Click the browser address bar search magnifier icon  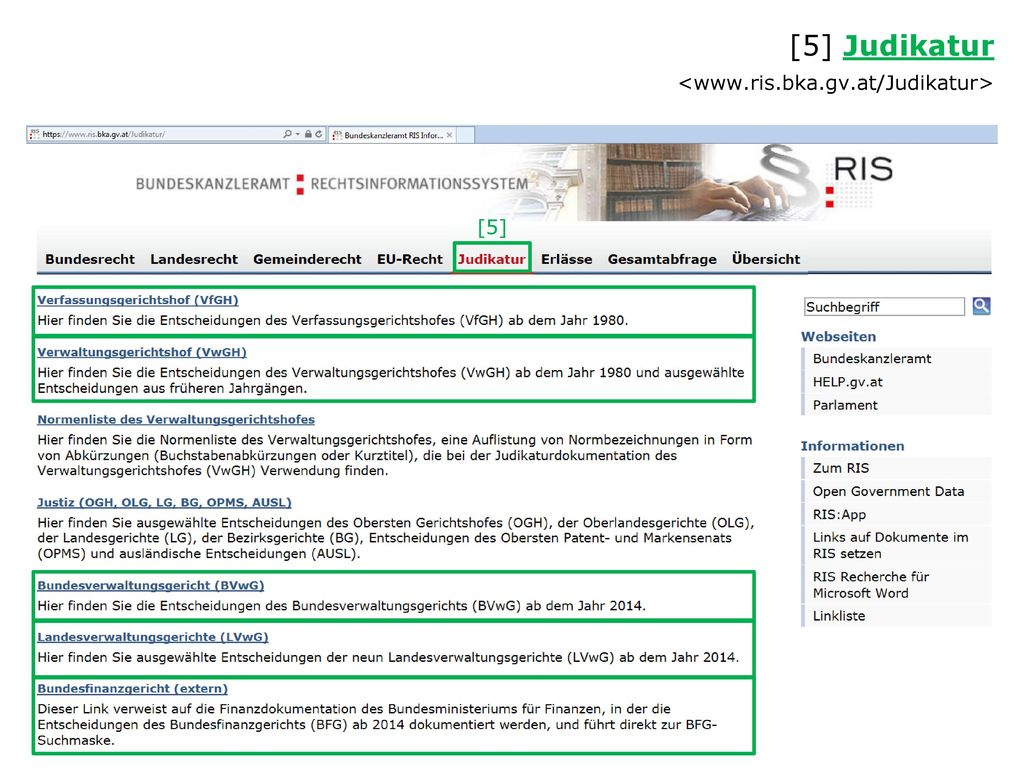287,134
